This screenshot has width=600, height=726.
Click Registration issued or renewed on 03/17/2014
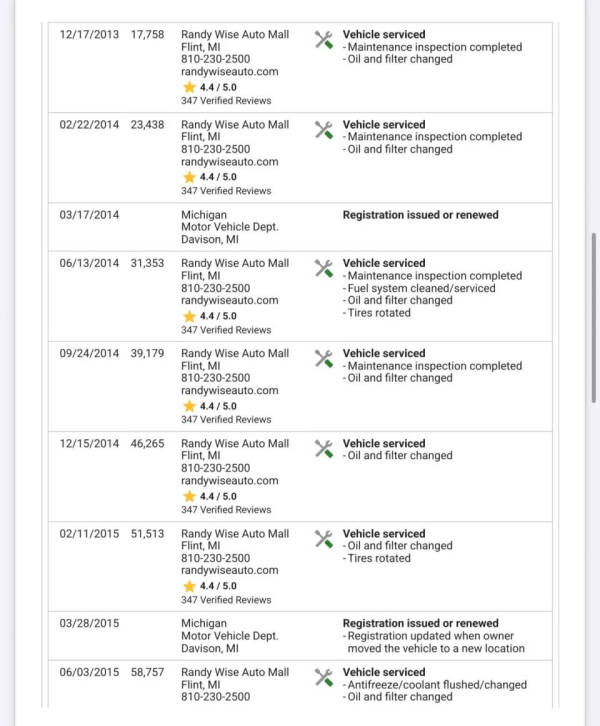point(420,215)
